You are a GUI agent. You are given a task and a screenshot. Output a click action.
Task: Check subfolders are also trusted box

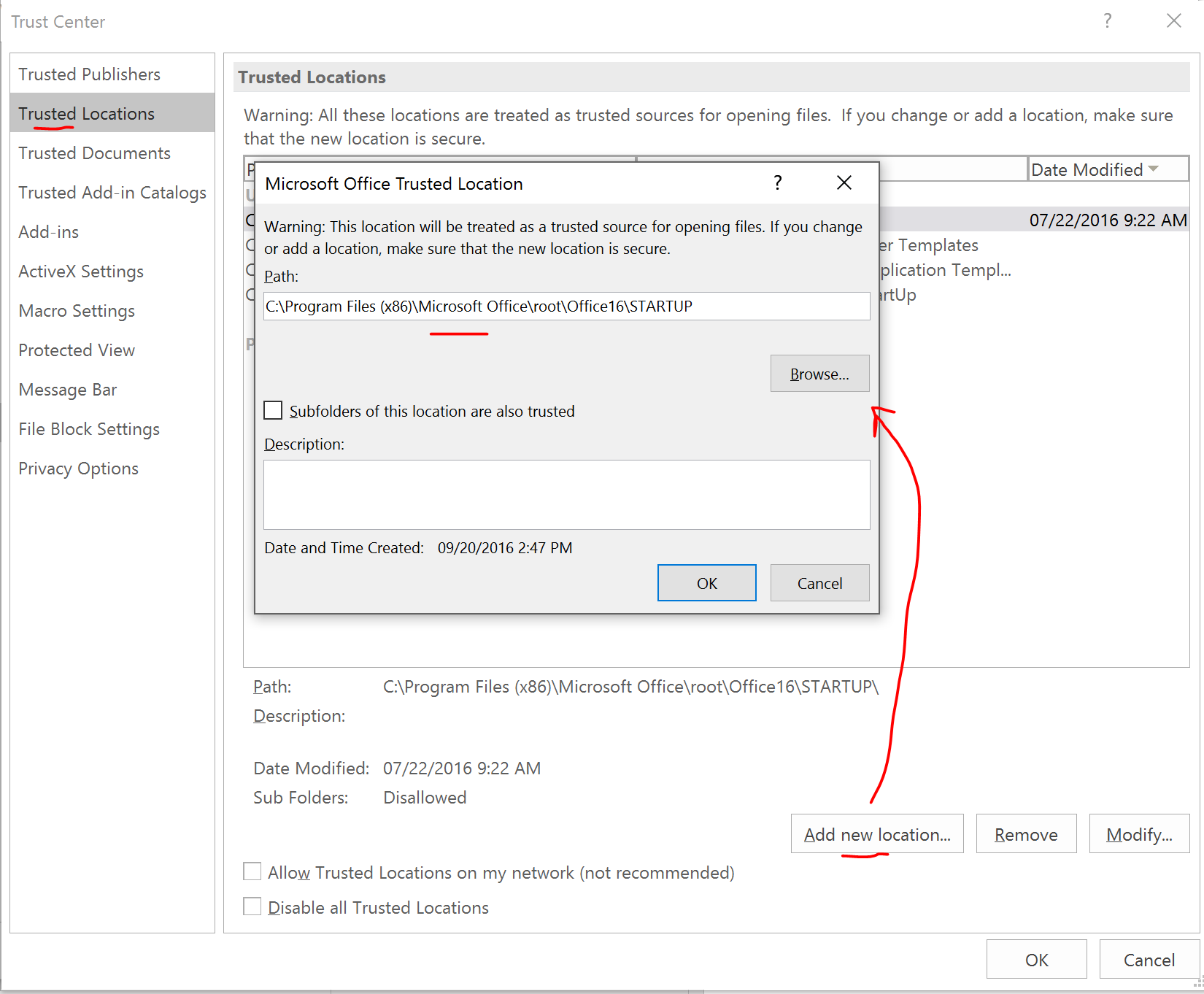(x=273, y=410)
